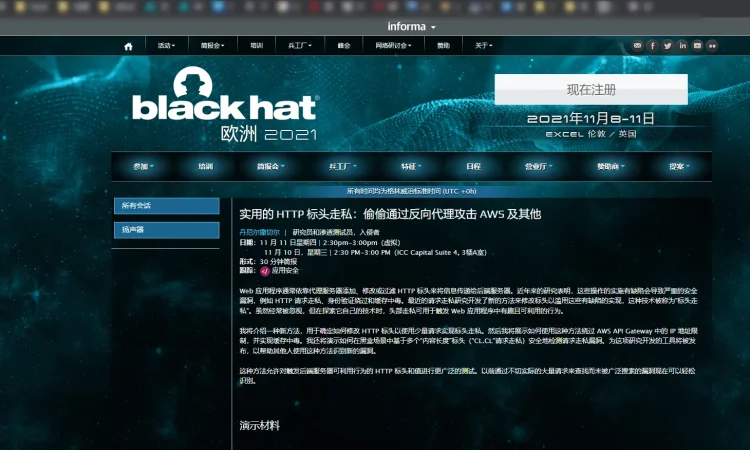Click the 应用安全 track label
750x450 pixels.
285,271
